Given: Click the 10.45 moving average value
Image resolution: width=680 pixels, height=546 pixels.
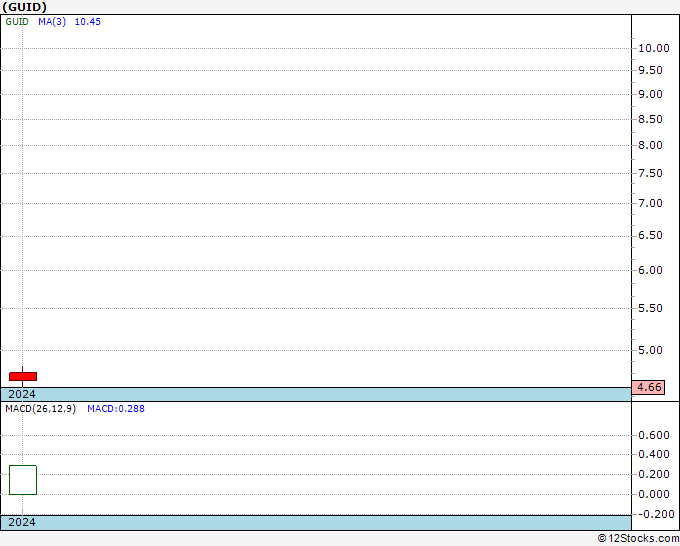Looking at the screenshot, I should pyautogui.click(x=88, y=22).
